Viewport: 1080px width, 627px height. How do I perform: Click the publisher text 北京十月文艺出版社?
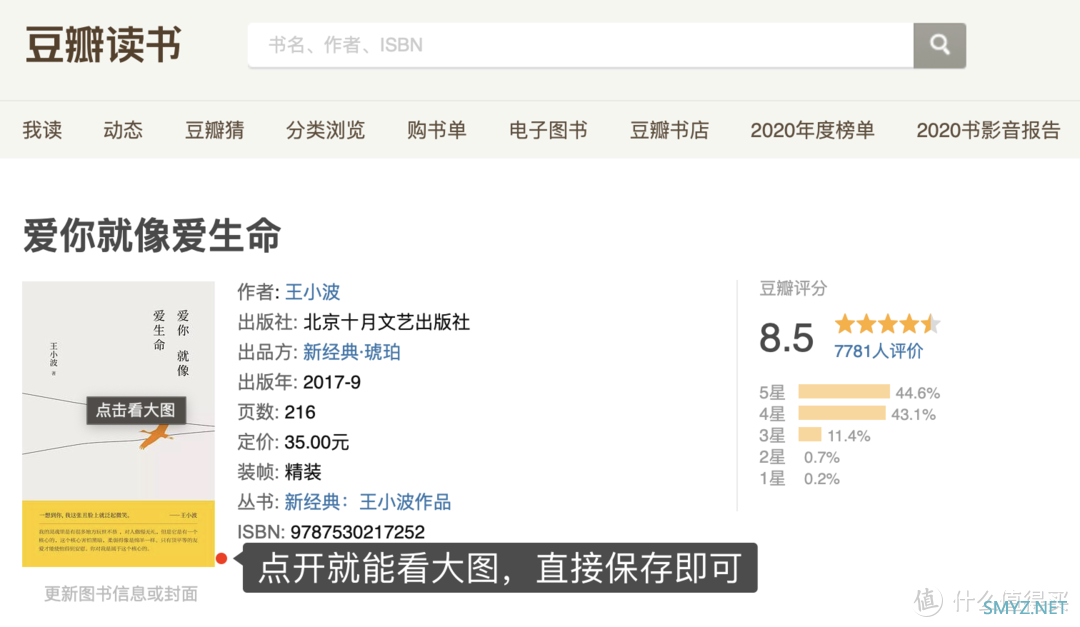pyautogui.click(x=386, y=322)
